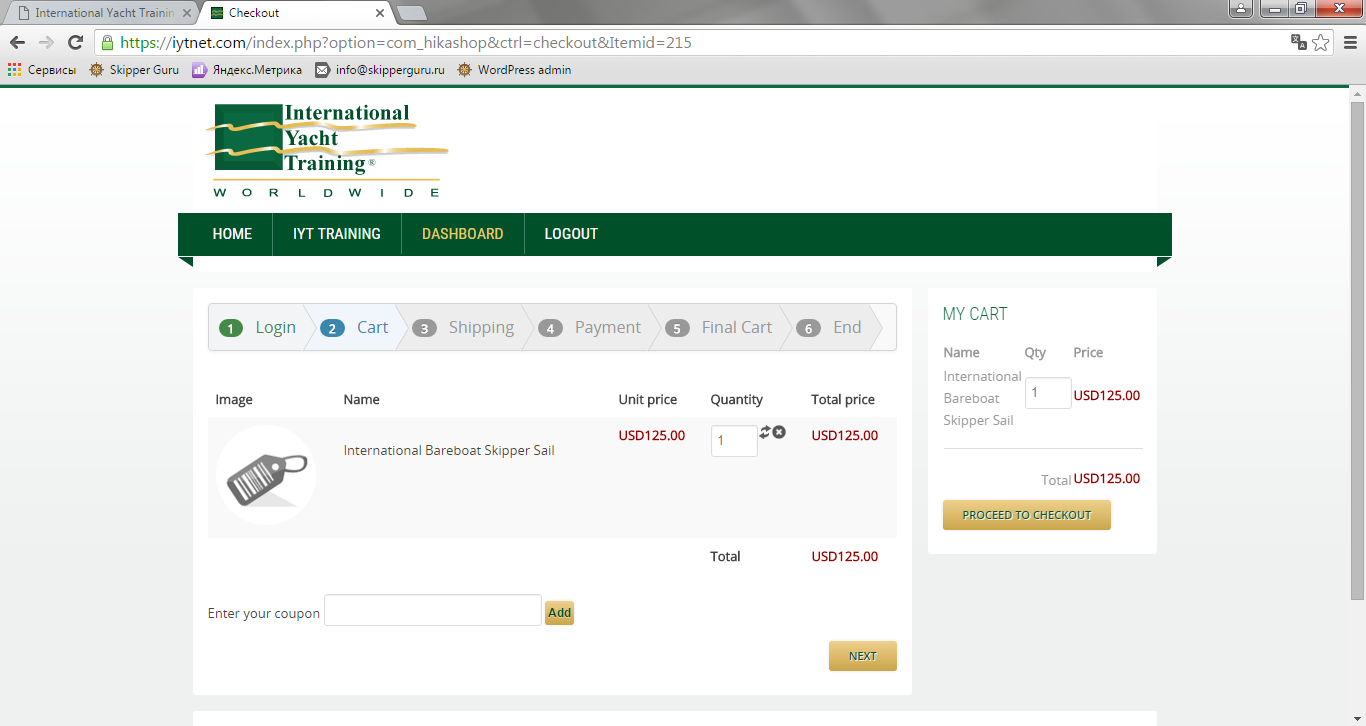Image resolution: width=1366 pixels, height=726 pixels.
Task: Click the cart table quantity field
Action: 734,441
